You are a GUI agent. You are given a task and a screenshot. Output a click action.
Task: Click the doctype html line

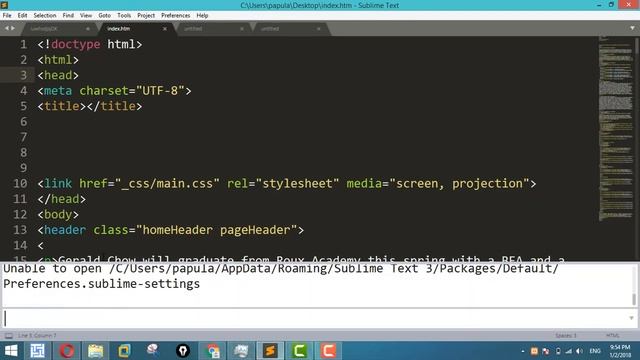[90, 44]
